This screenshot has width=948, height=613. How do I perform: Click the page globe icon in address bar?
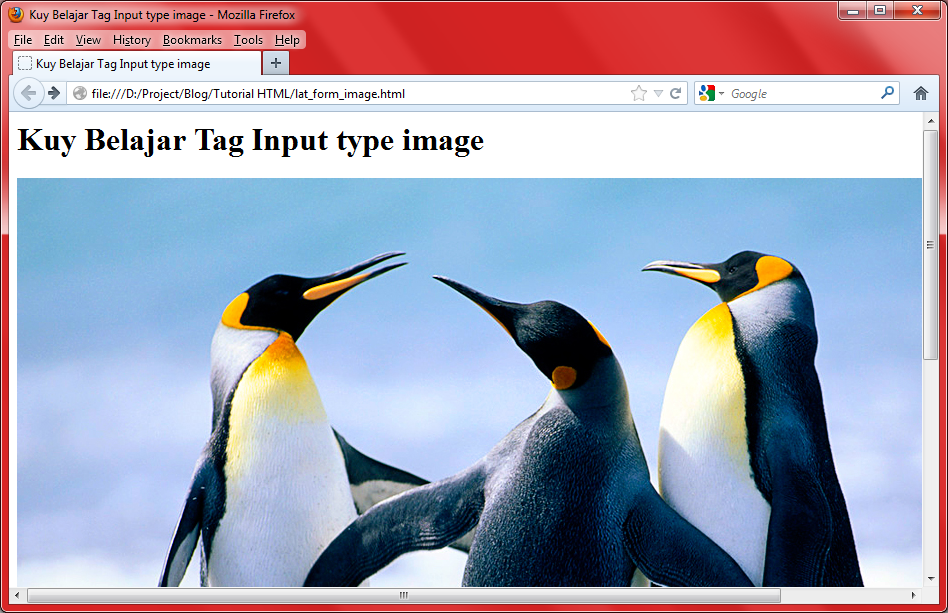pos(79,92)
